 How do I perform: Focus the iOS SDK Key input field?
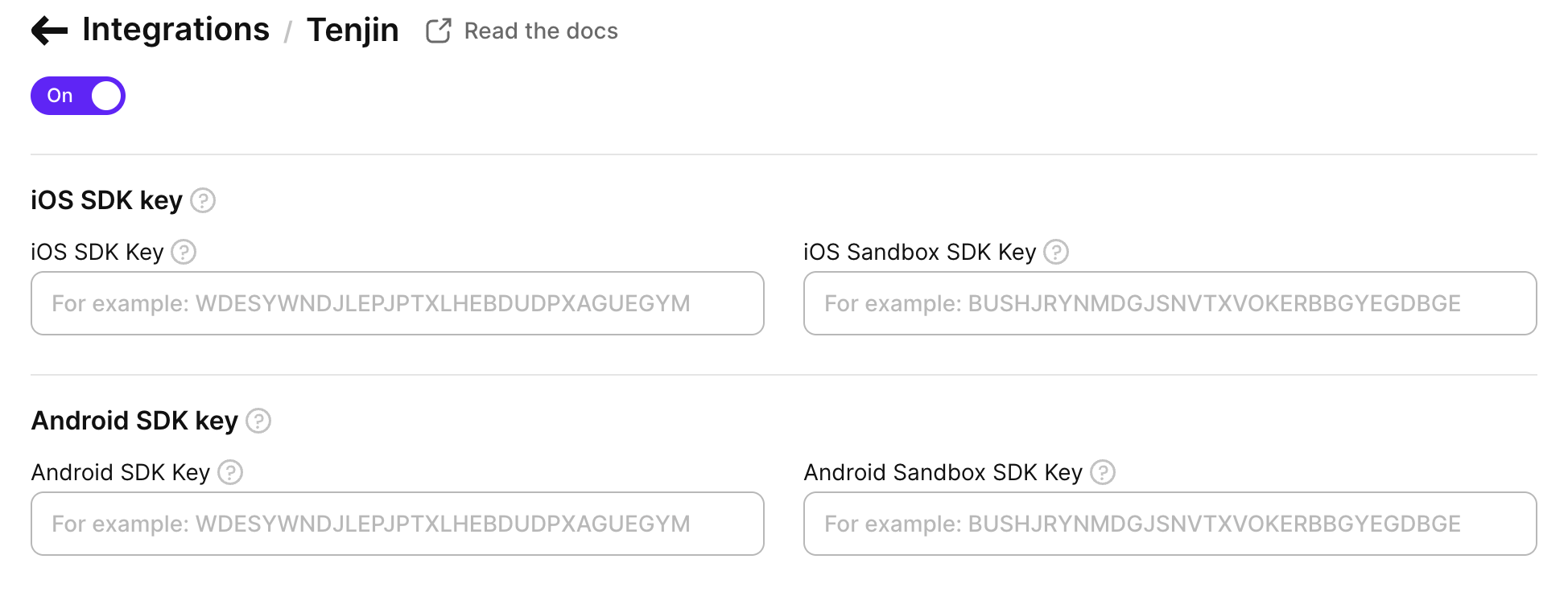click(x=397, y=303)
